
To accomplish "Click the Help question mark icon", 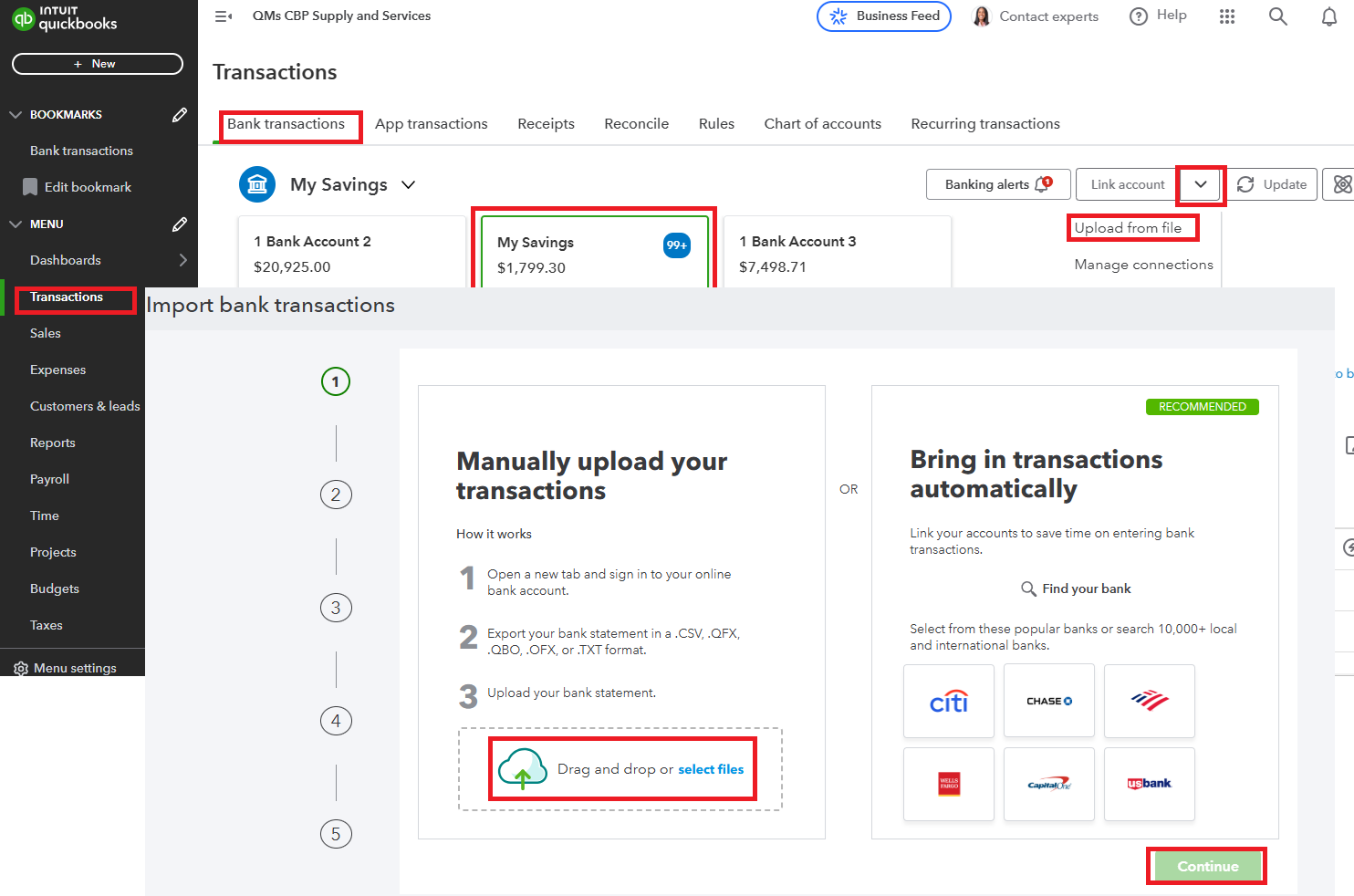I will (x=1139, y=16).
